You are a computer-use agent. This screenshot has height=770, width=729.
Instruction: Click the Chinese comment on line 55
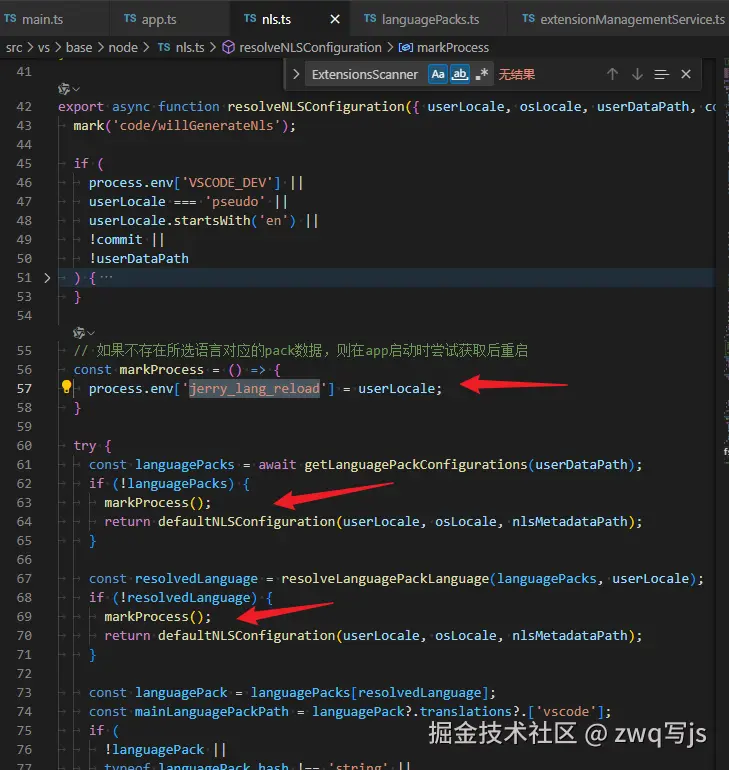(301, 351)
